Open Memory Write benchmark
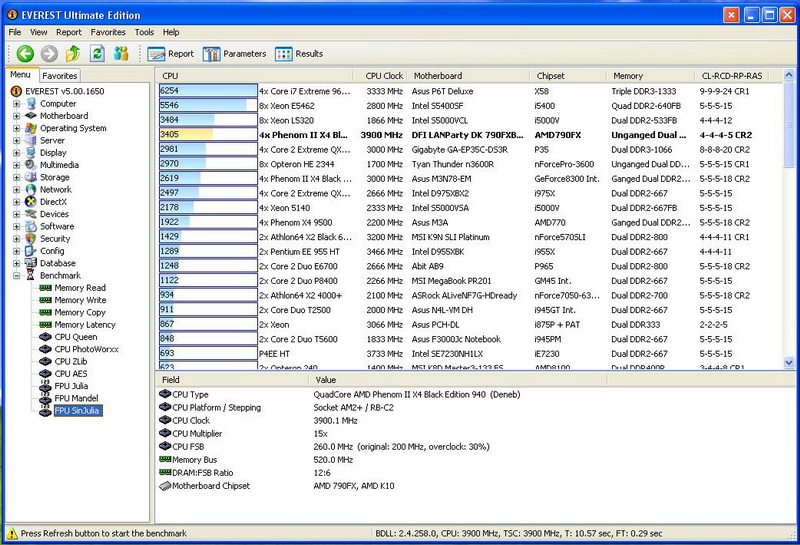Screen dimensions: 800x545 click(80, 300)
